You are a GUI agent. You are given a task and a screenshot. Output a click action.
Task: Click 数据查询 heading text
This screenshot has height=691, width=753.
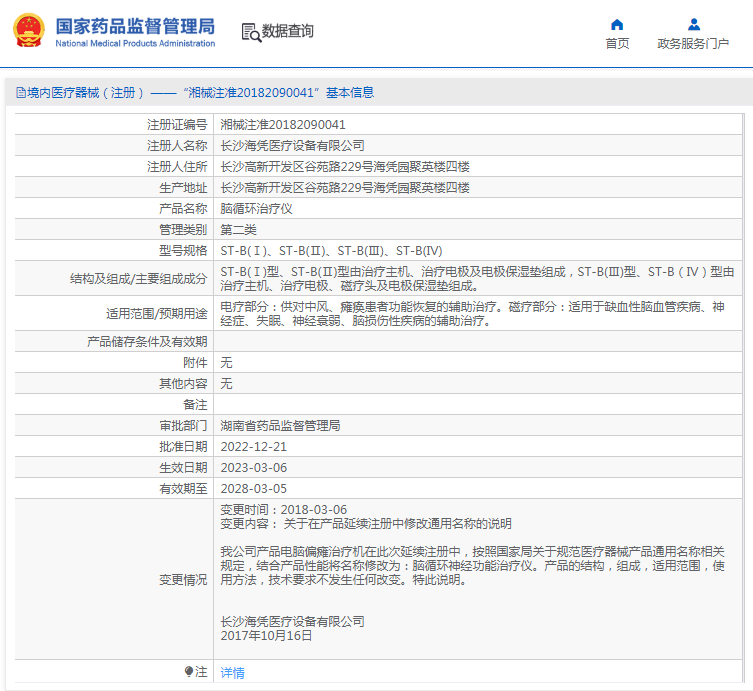pyautogui.click(x=287, y=31)
